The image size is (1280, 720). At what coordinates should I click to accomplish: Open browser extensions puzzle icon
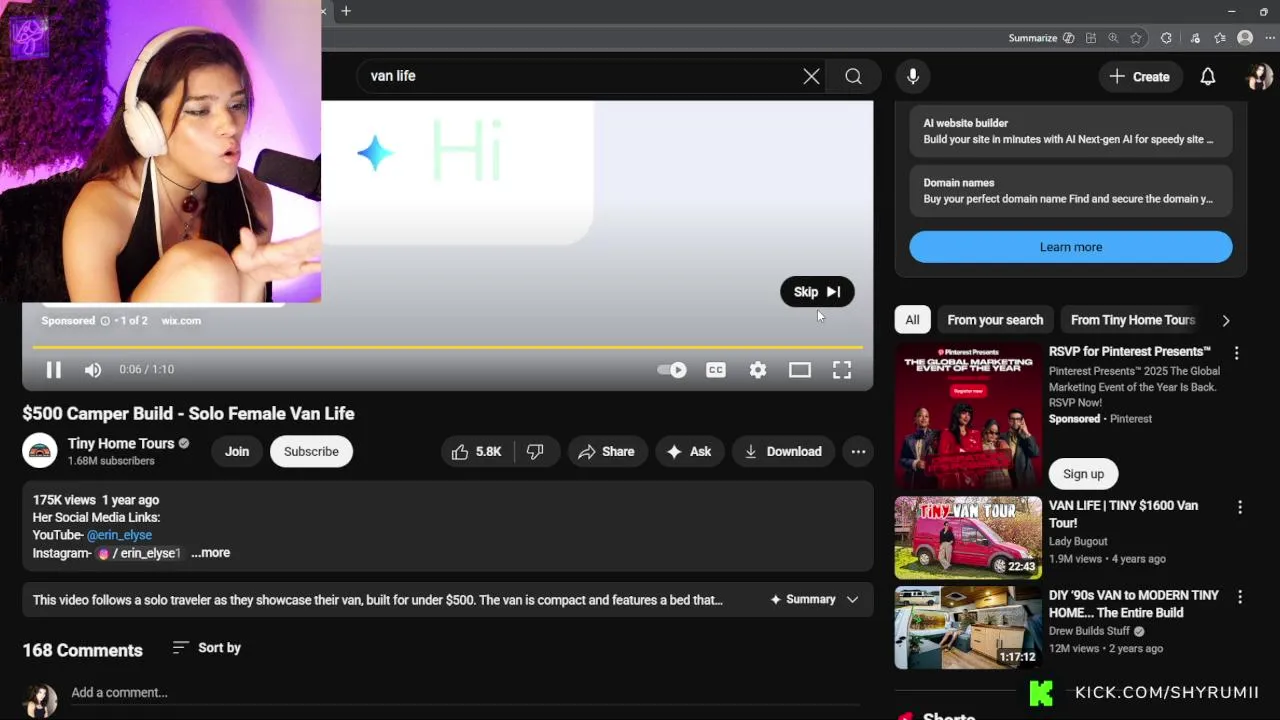pyautogui.click(x=1166, y=38)
